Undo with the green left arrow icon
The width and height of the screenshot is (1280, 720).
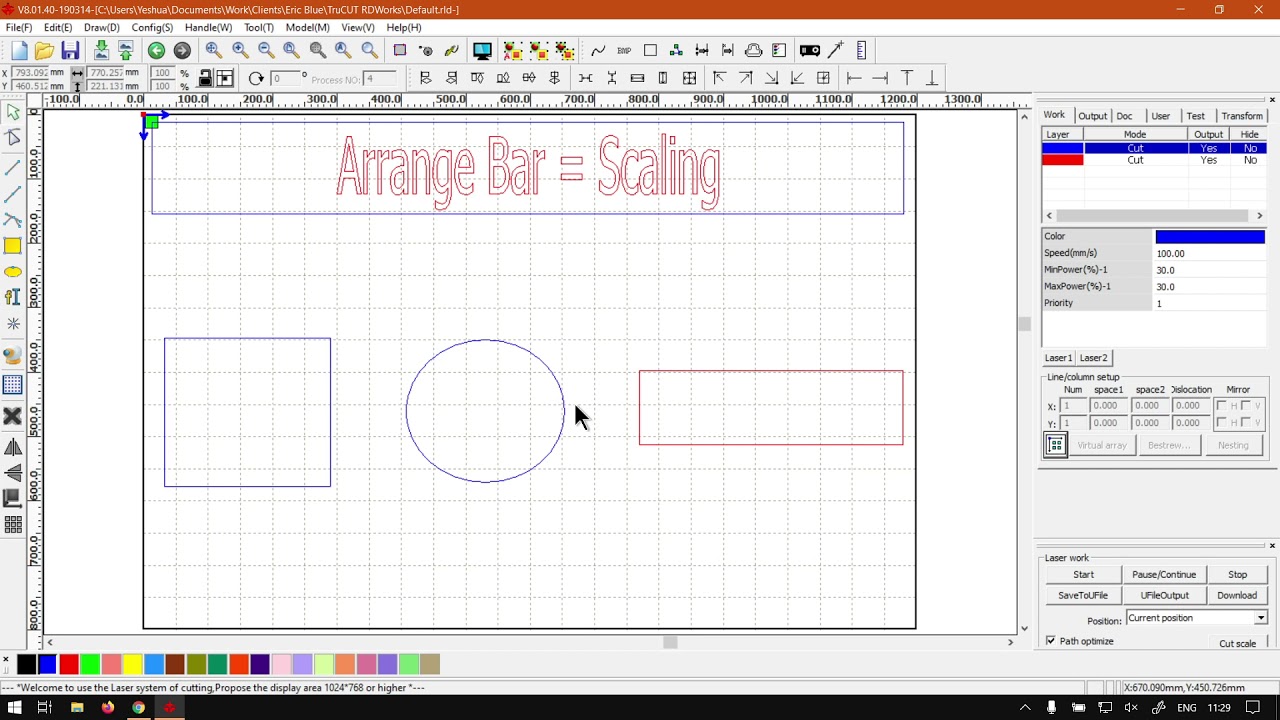(x=156, y=51)
